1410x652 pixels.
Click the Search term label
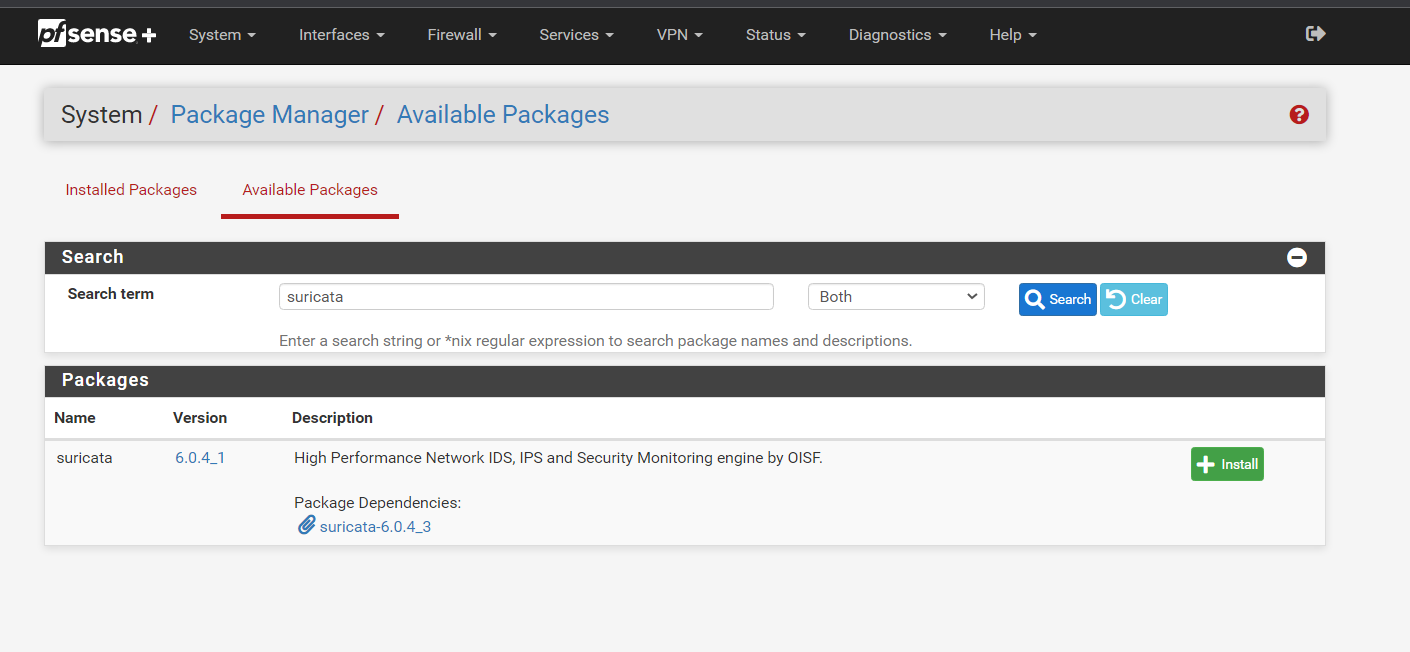111,294
